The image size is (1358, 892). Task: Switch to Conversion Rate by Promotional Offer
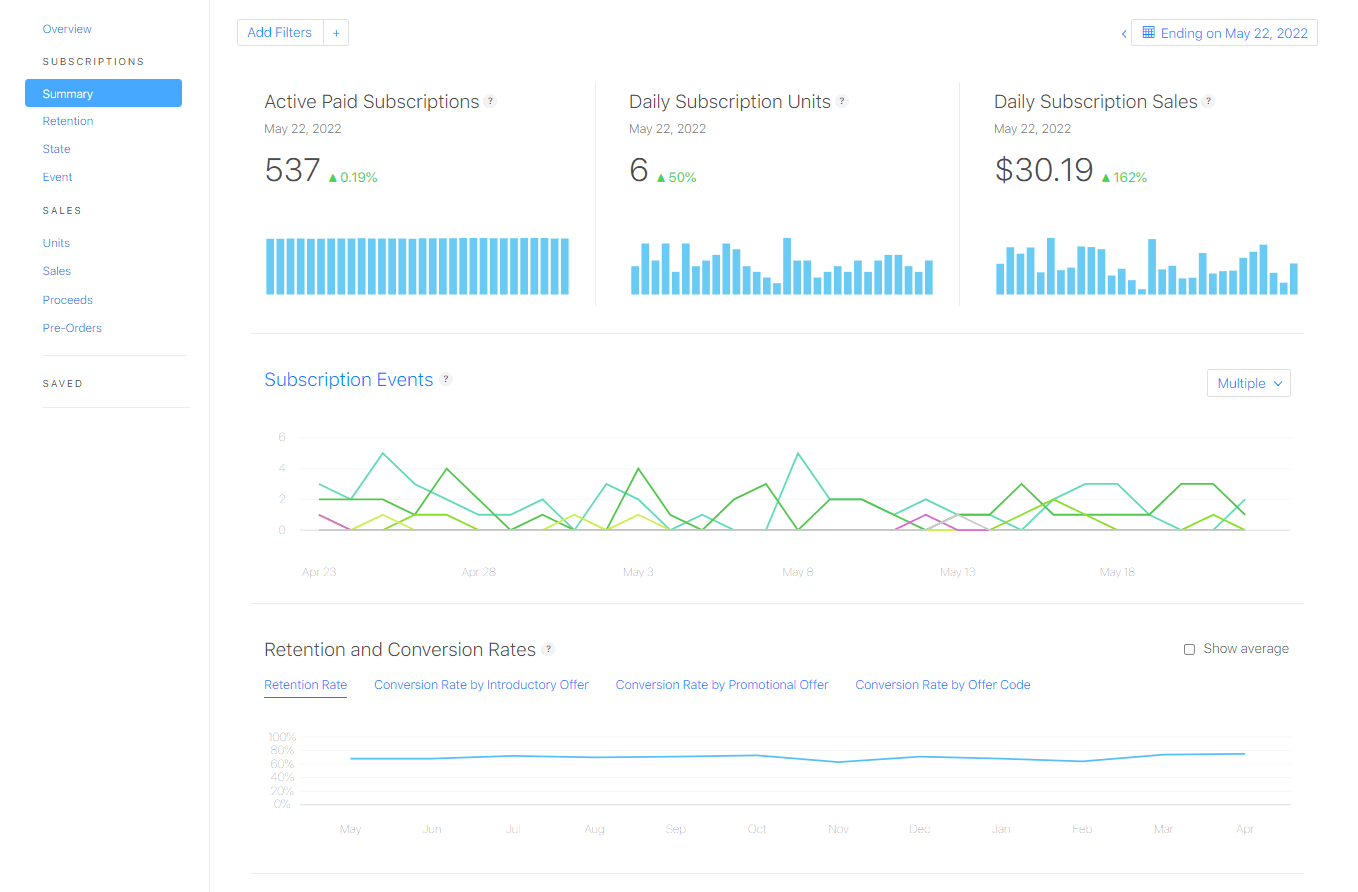coord(721,684)
